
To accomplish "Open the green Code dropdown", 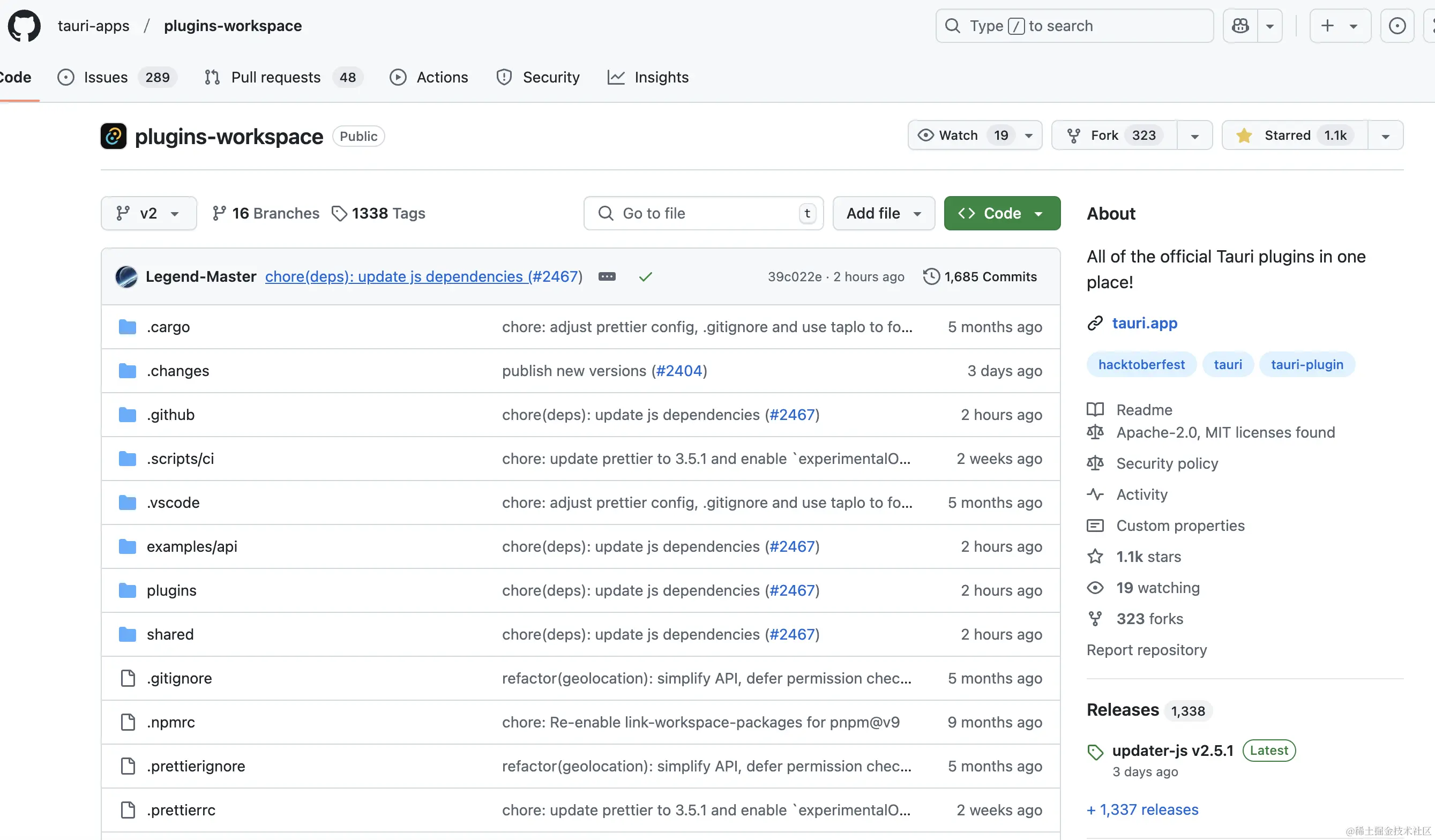I will (x=1001, y=214).
